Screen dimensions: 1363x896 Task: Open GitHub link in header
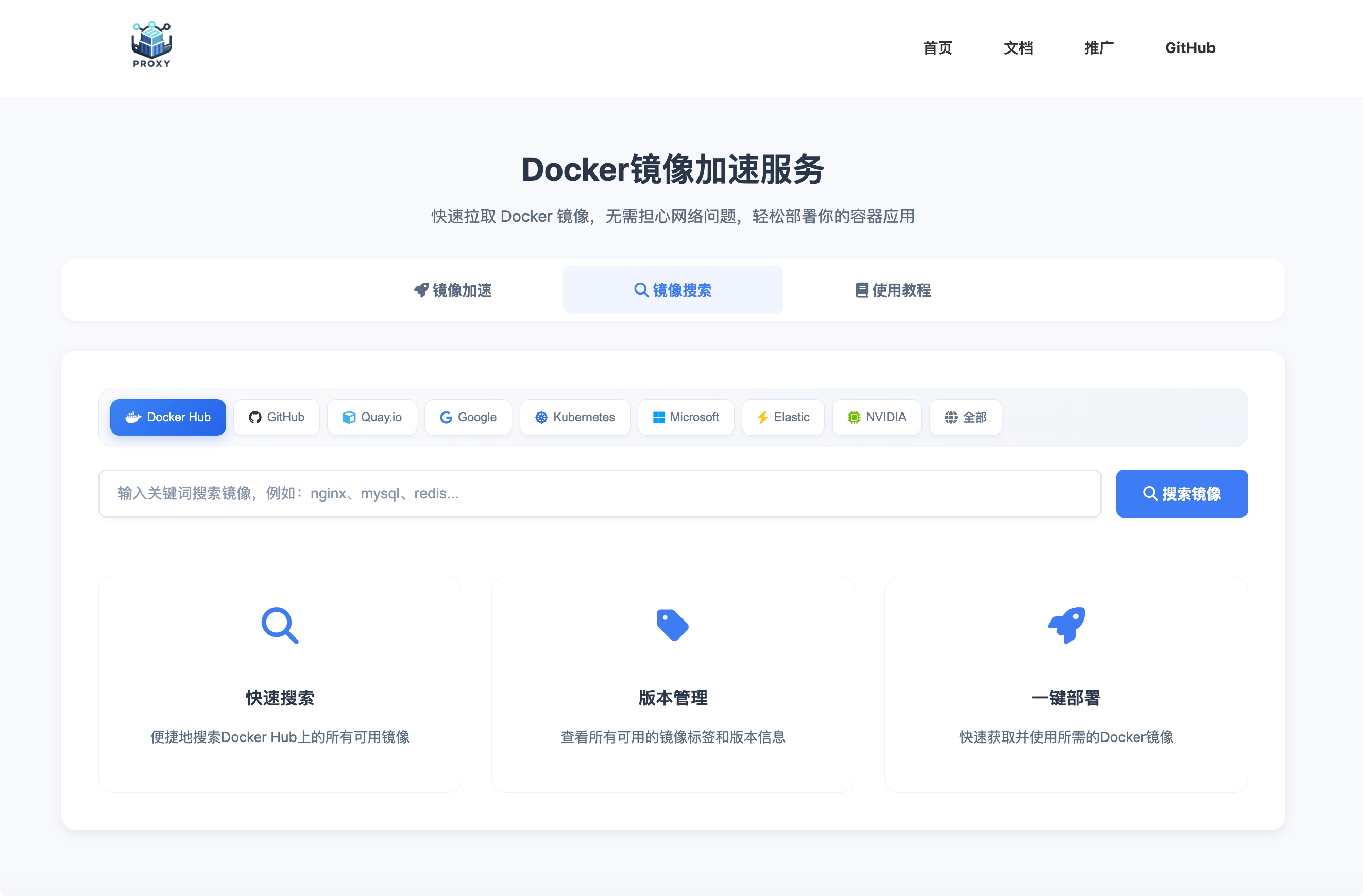pos(1189,48)
